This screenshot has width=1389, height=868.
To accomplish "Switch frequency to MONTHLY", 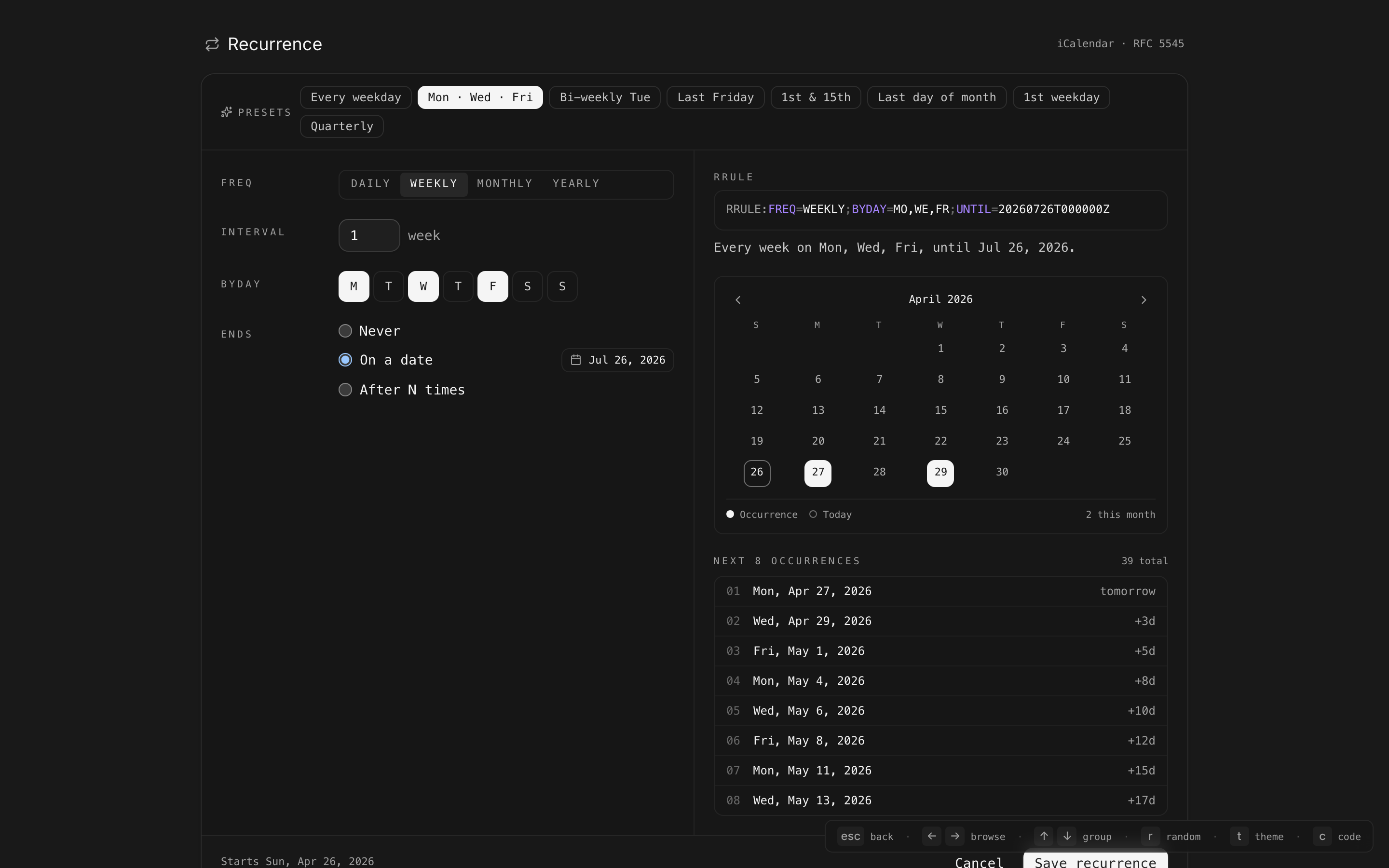I will tap(504, 184).
